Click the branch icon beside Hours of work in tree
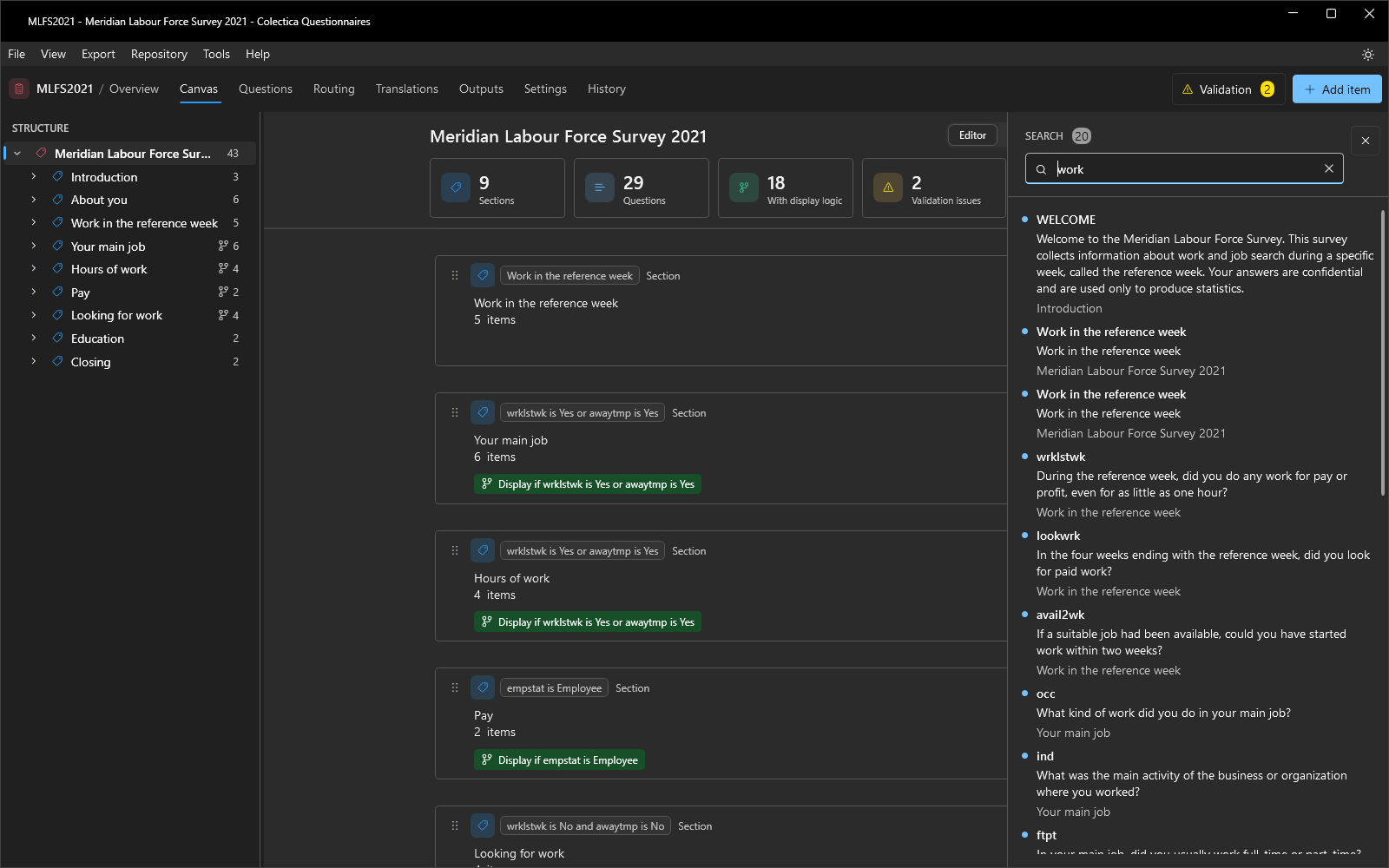This screenshot has height=868, width=1389. tap(223, 268)
